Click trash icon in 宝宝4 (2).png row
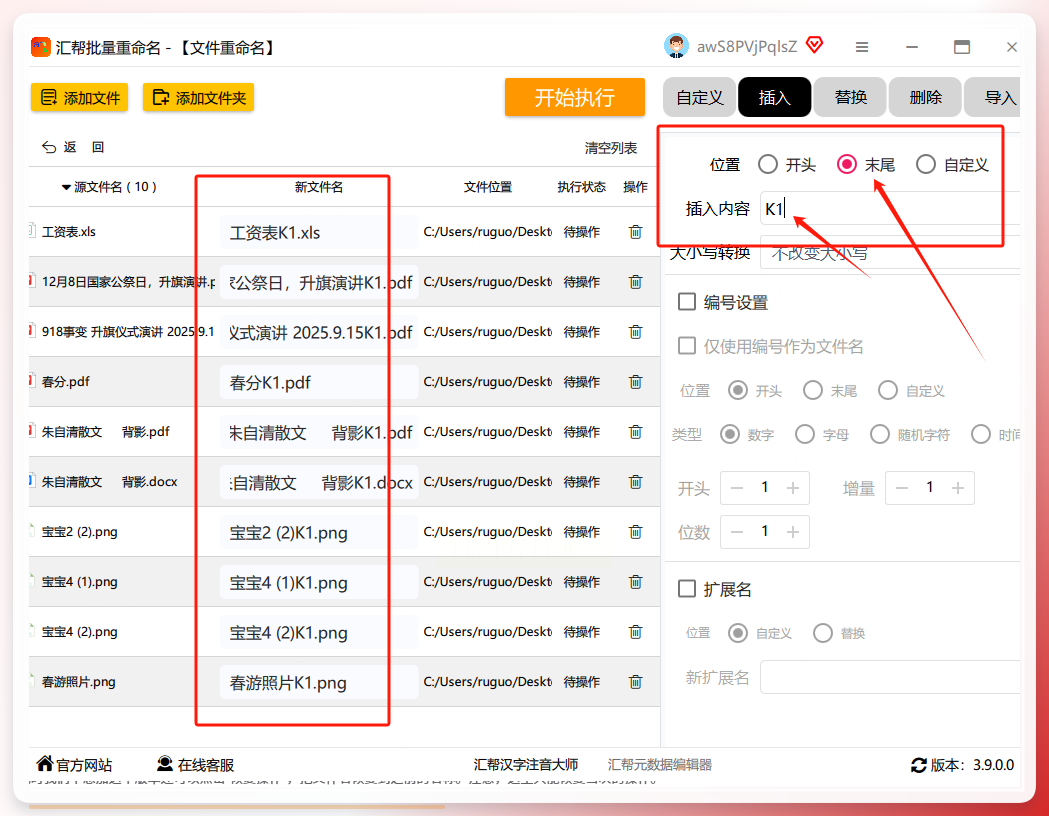Viewport: 1049px width, 816px height. pyautogui.click(x=635, y=631)
